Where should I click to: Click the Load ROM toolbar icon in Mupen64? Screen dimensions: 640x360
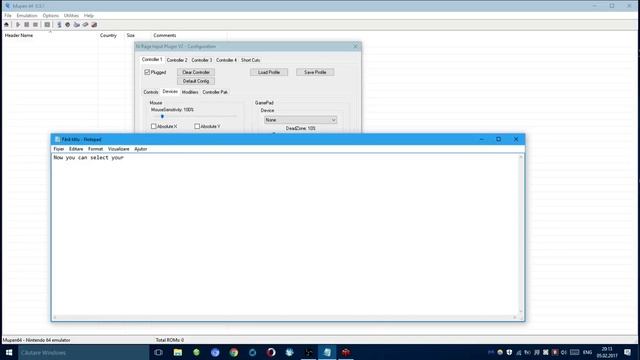pos(7,24)
